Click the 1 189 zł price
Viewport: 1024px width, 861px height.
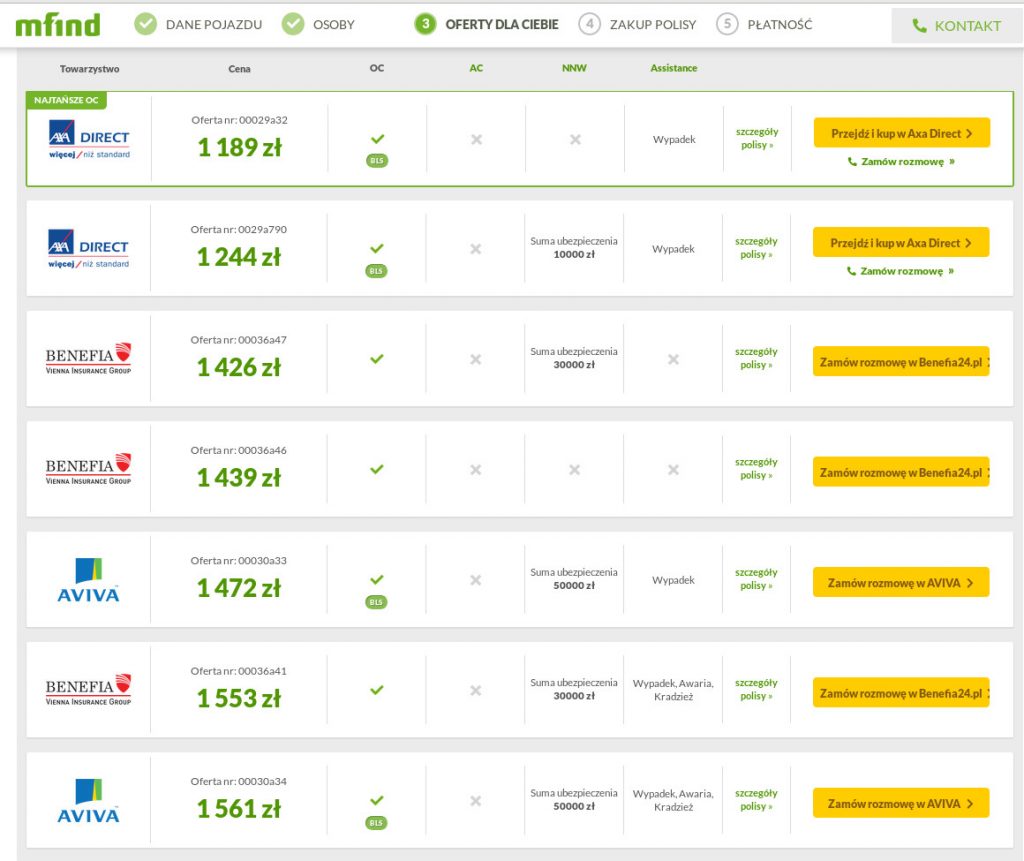tap(240, 148)
